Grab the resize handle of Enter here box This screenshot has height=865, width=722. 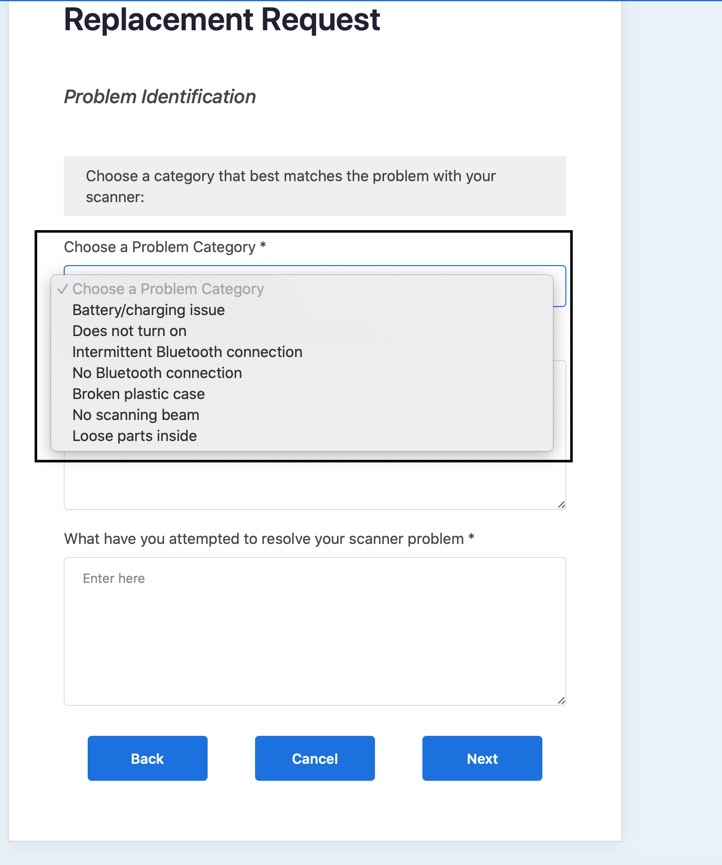pos(561,701)
